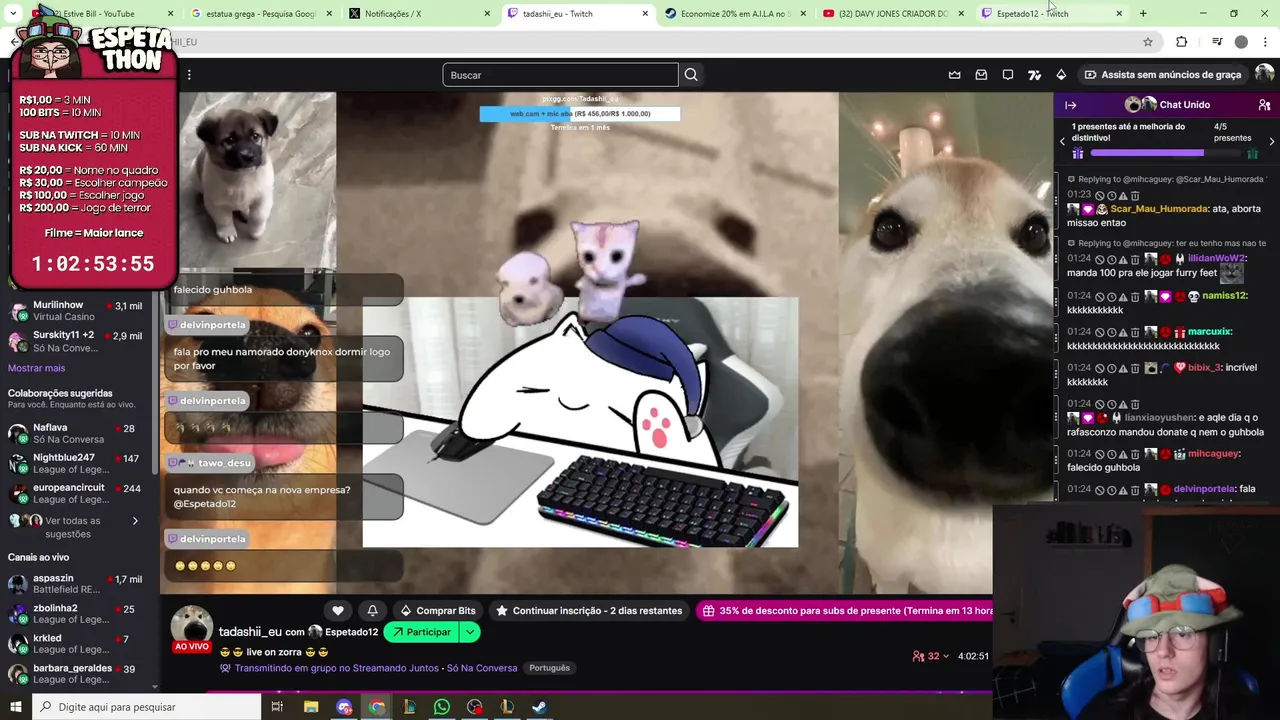Open the Prime Loot crown icon

(x=954, y=75)
